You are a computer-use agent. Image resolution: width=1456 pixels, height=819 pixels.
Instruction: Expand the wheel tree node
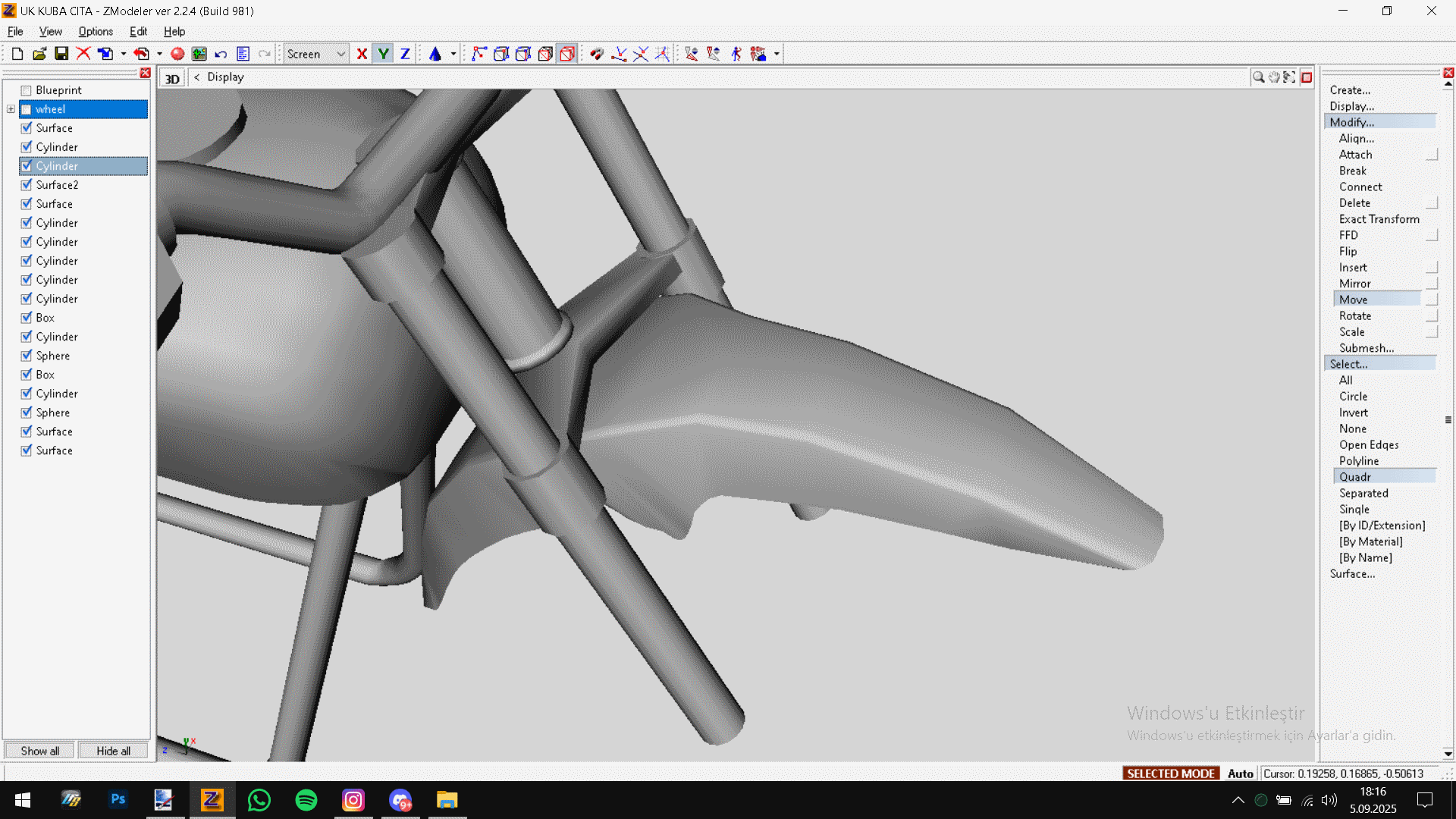pos(11,109)
